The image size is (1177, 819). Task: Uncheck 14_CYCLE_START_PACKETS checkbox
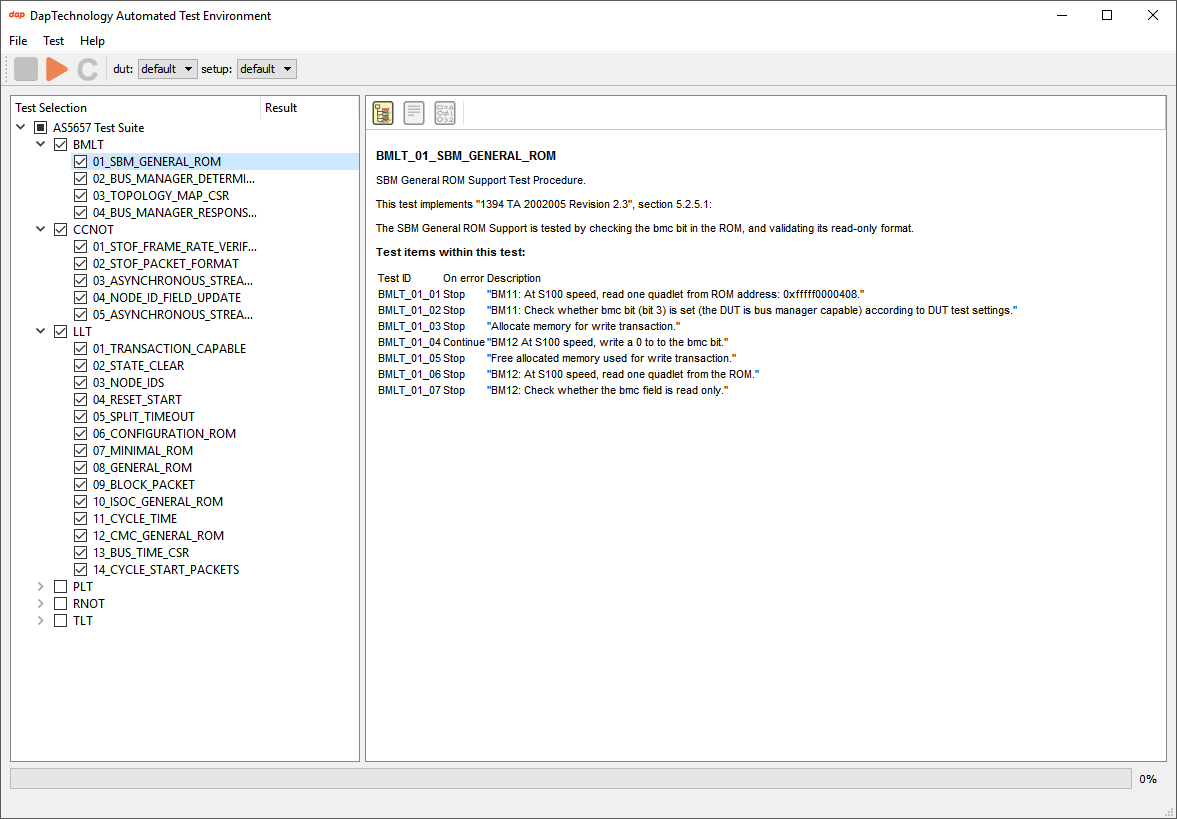point(80,570)
